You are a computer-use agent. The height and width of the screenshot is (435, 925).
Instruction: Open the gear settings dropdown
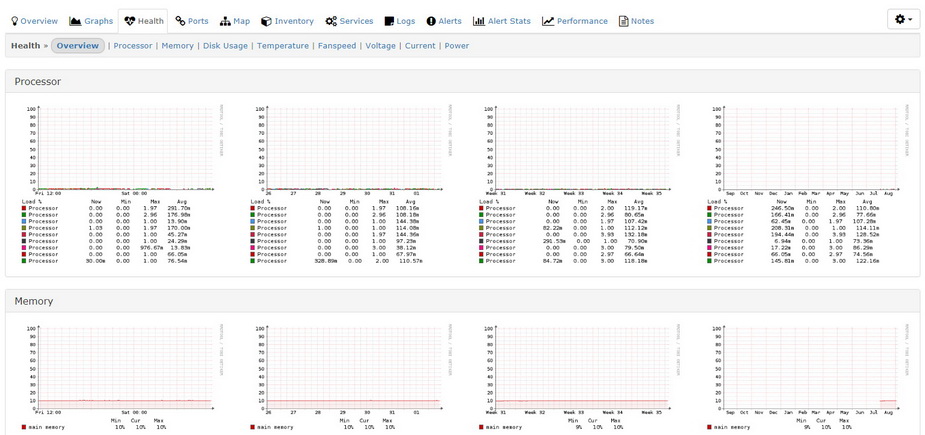903,19
